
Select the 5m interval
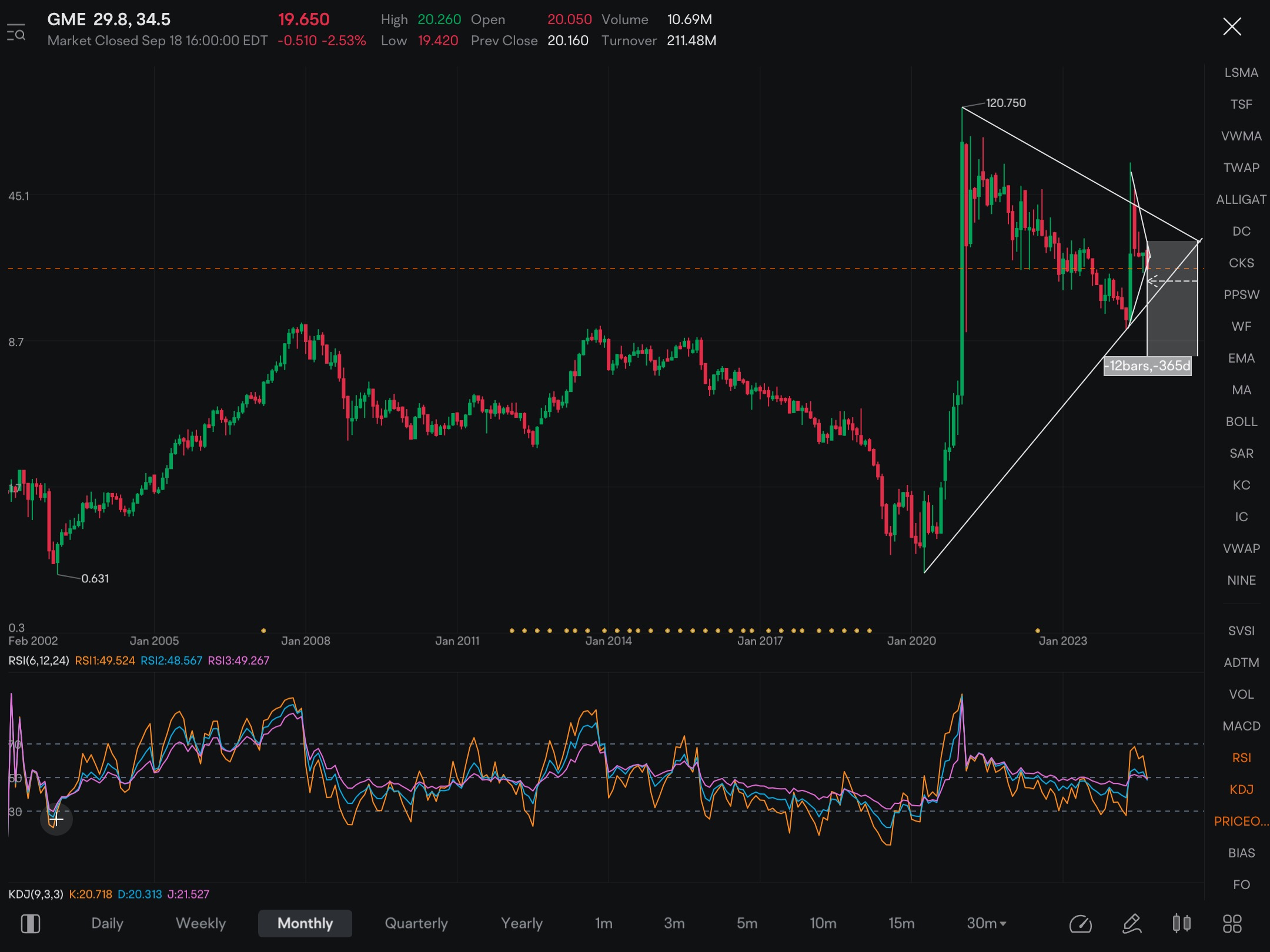pos(747,923)
